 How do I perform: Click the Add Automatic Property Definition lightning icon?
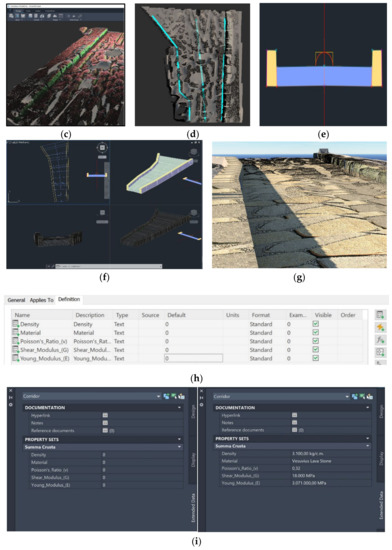pyautogui.click(x=380, y=327)
